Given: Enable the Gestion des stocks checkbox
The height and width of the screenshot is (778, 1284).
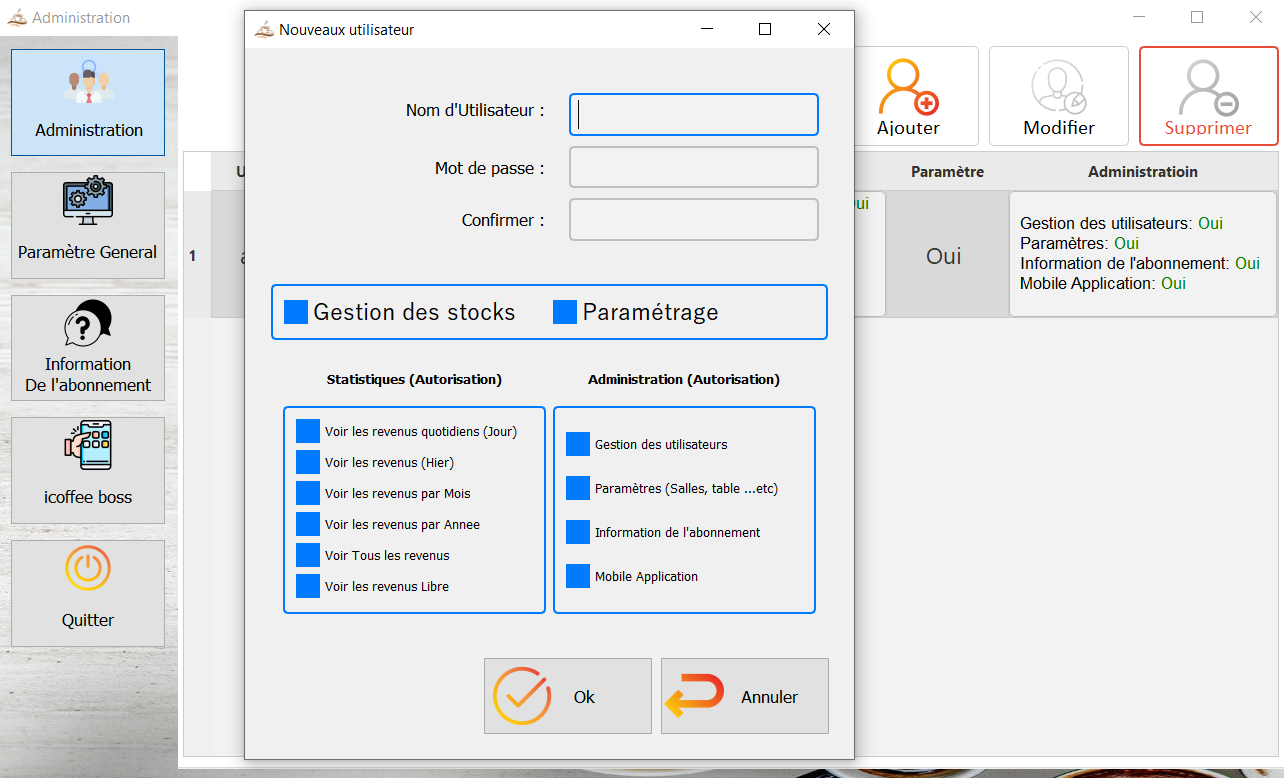Looking at the screenshot, I should 296,312.
